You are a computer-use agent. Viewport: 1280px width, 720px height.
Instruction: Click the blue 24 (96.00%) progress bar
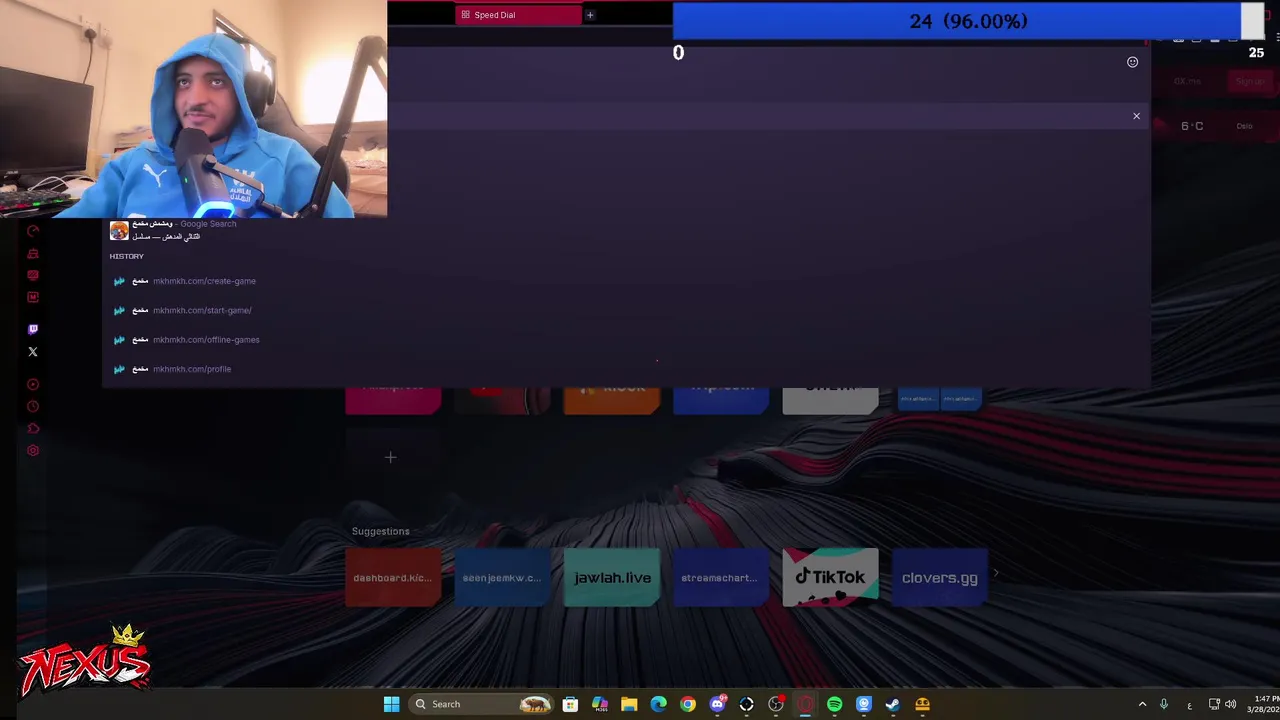(x=957, y=21)
